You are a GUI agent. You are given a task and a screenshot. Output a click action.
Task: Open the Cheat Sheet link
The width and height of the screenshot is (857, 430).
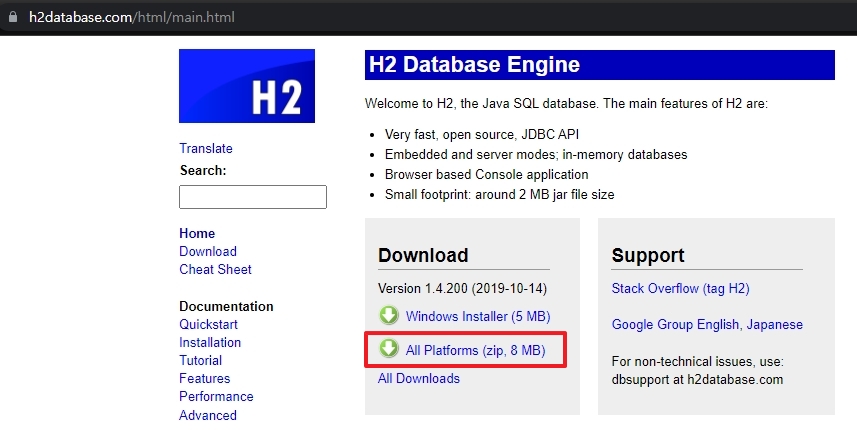pos(215,269)
